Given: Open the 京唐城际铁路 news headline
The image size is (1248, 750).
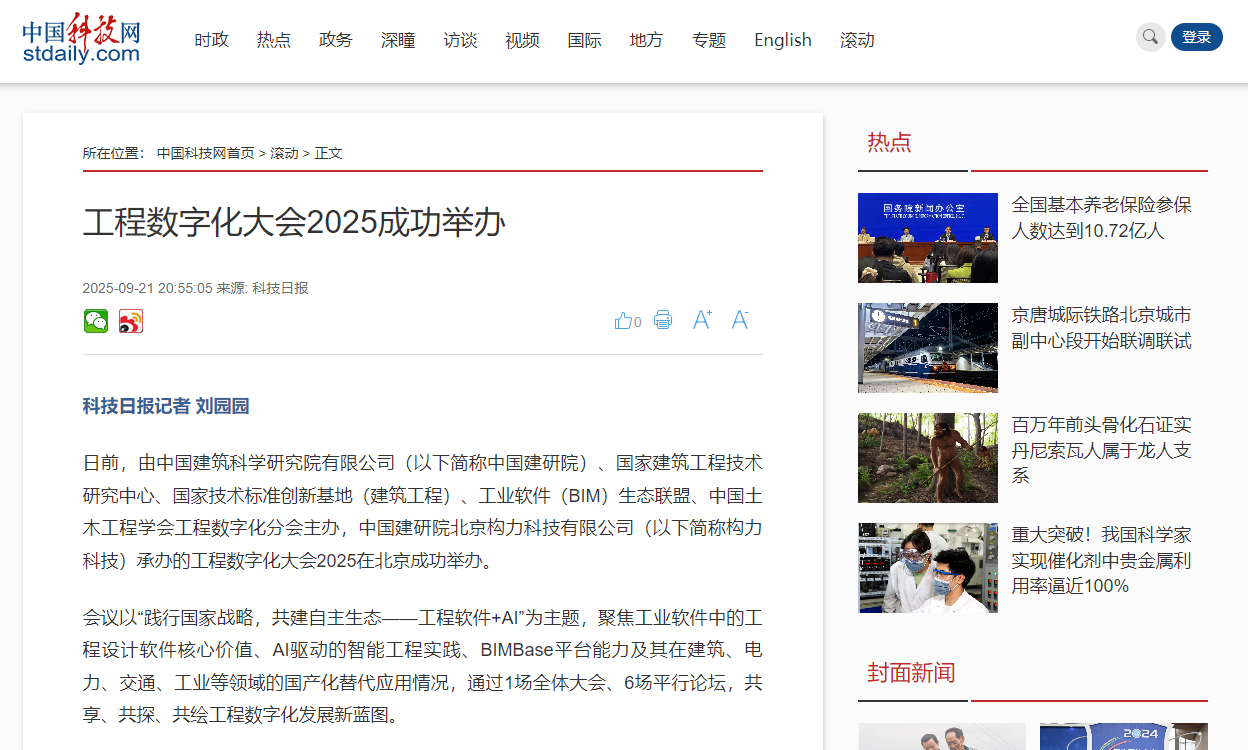Looking at the screenshot, I should 1101,328.
